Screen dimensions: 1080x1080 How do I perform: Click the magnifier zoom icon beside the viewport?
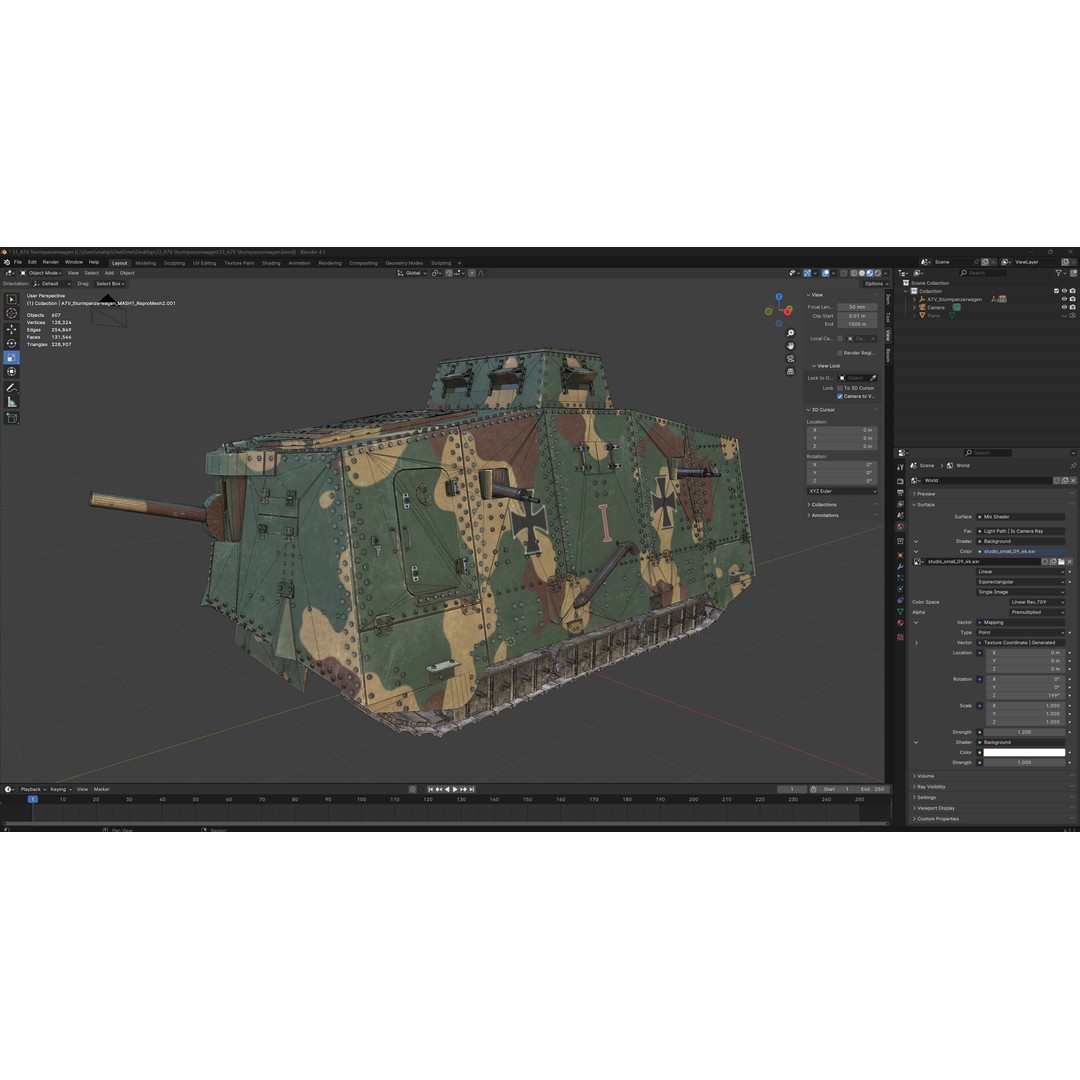click(x=790, y=331)
